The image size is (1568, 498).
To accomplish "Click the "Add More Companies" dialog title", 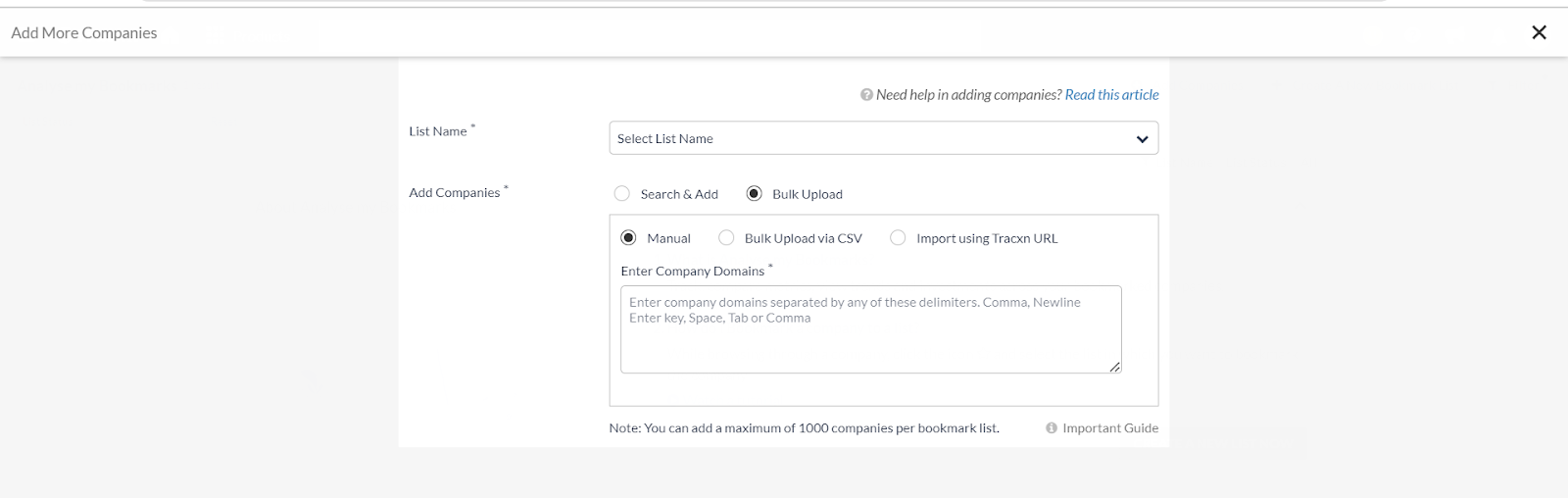I will pyautogui.click(x=84, y=33).
